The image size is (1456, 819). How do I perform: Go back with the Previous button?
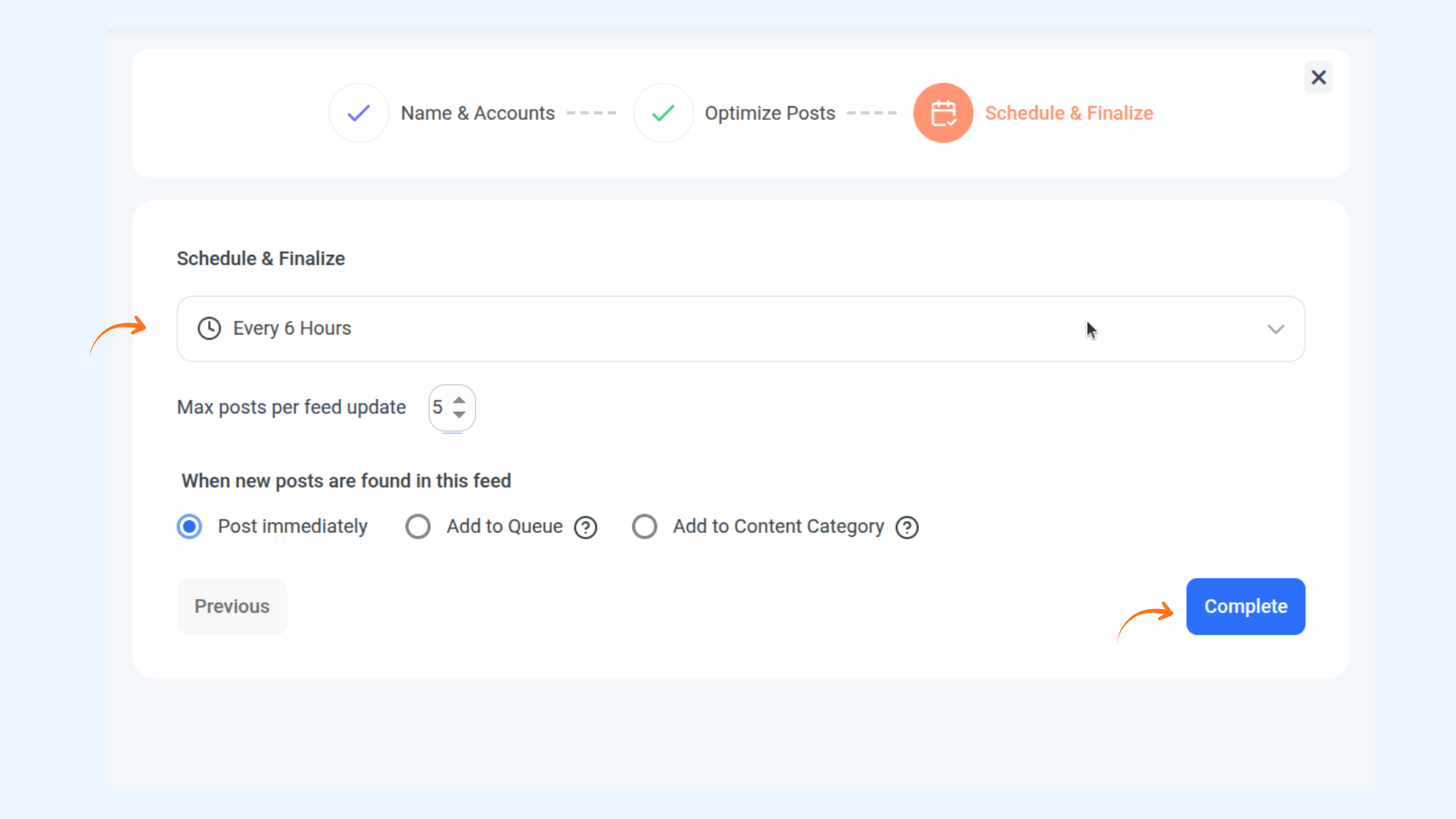pos(232,607)
